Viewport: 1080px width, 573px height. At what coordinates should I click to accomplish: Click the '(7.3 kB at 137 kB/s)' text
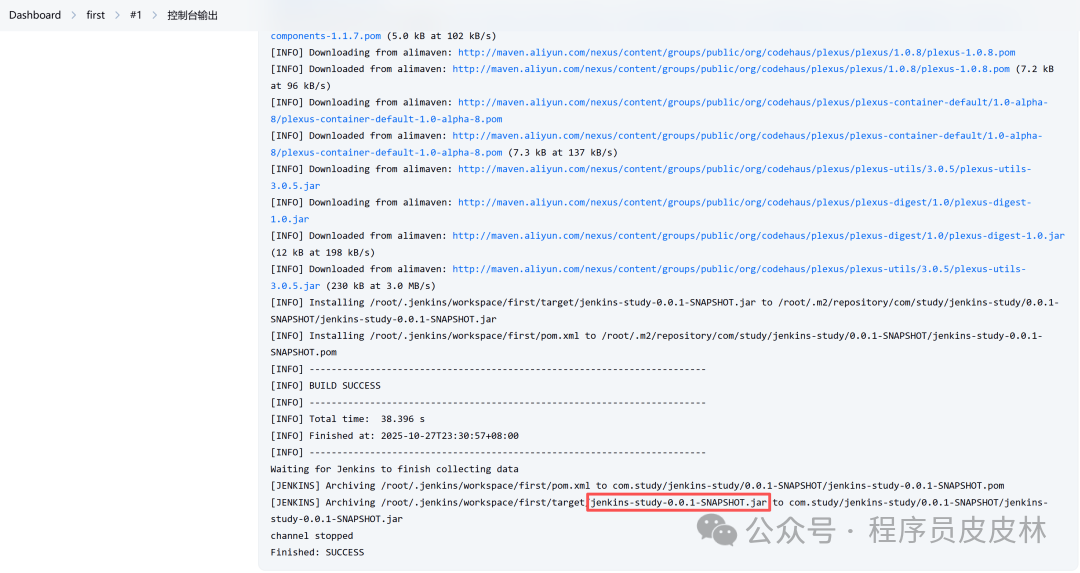point(563,152)
